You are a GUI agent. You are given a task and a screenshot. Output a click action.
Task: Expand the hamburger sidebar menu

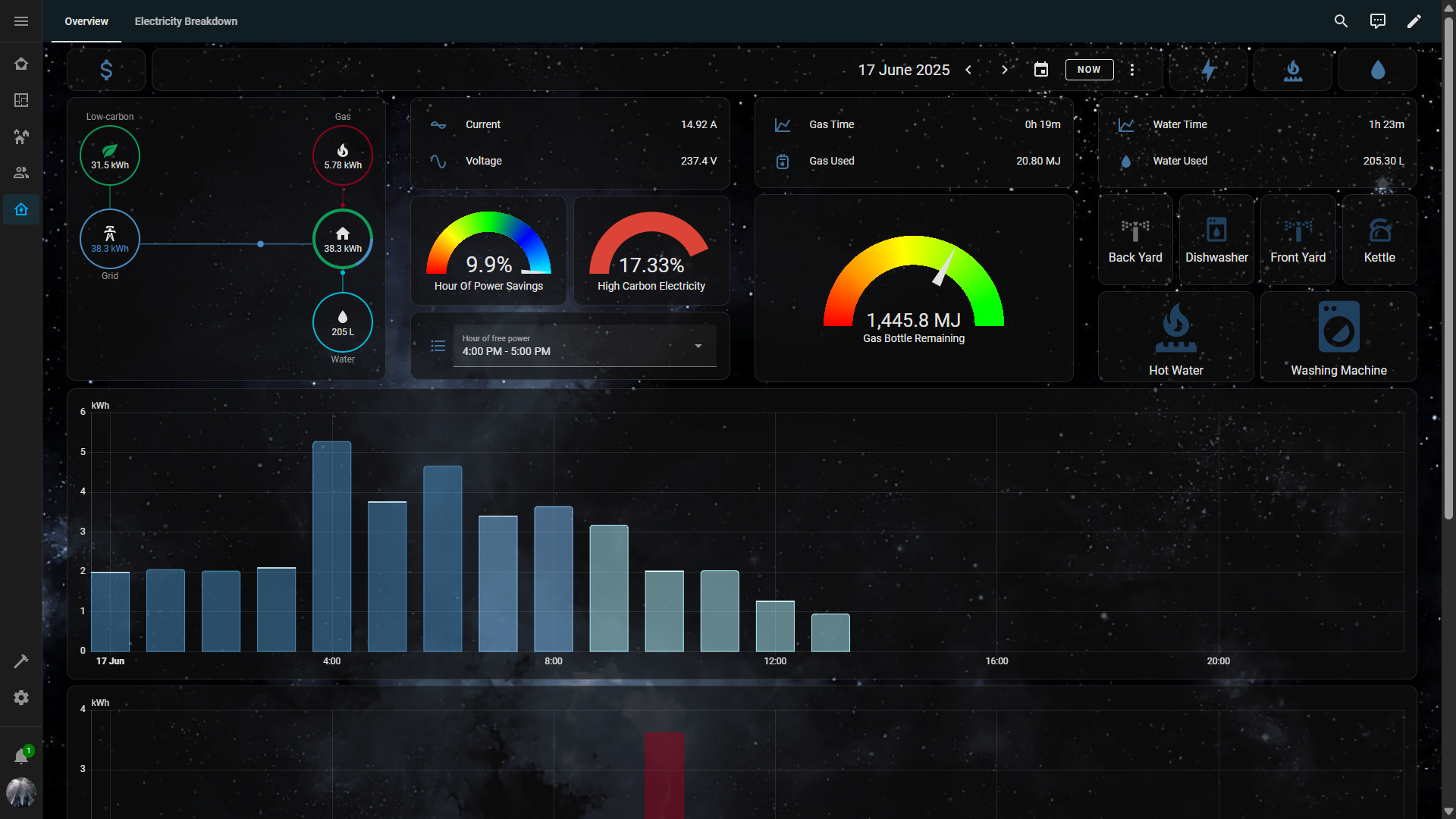[21, 21]
